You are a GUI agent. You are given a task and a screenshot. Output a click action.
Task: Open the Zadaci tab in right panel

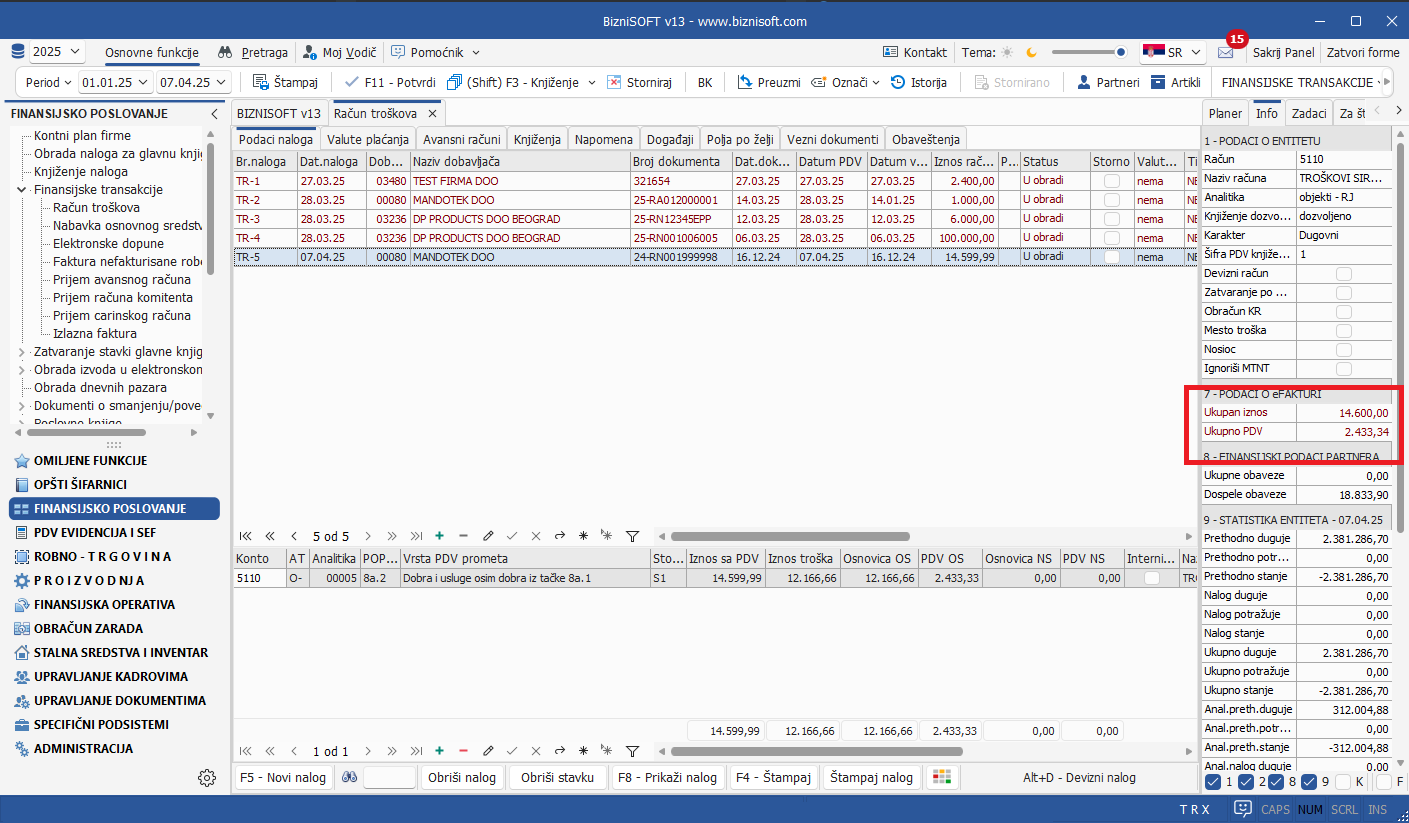[1308, 113]
